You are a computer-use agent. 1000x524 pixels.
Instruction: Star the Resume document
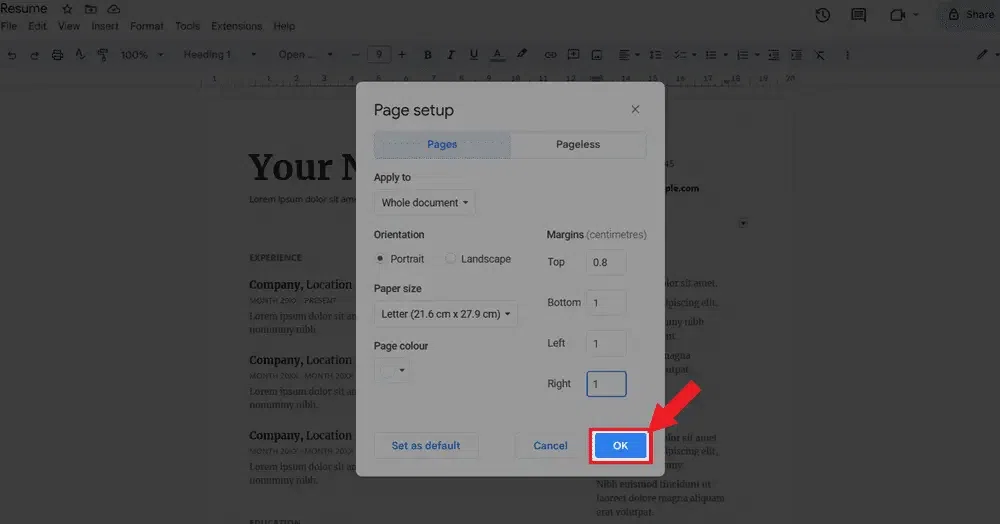(67, 9)
